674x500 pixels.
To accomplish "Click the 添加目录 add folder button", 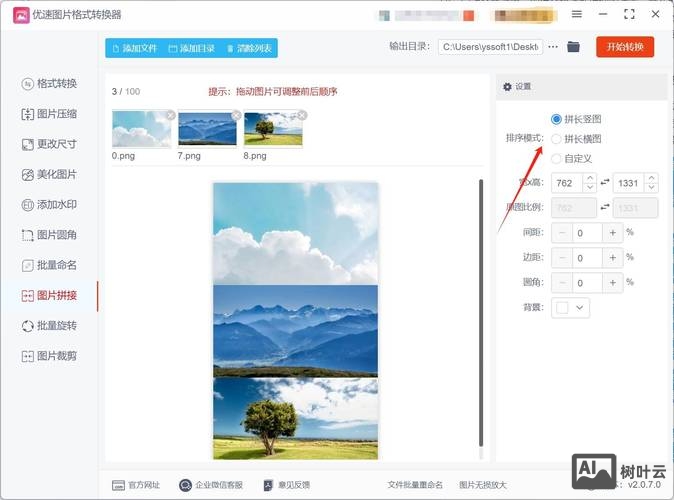I will (192, 48).
